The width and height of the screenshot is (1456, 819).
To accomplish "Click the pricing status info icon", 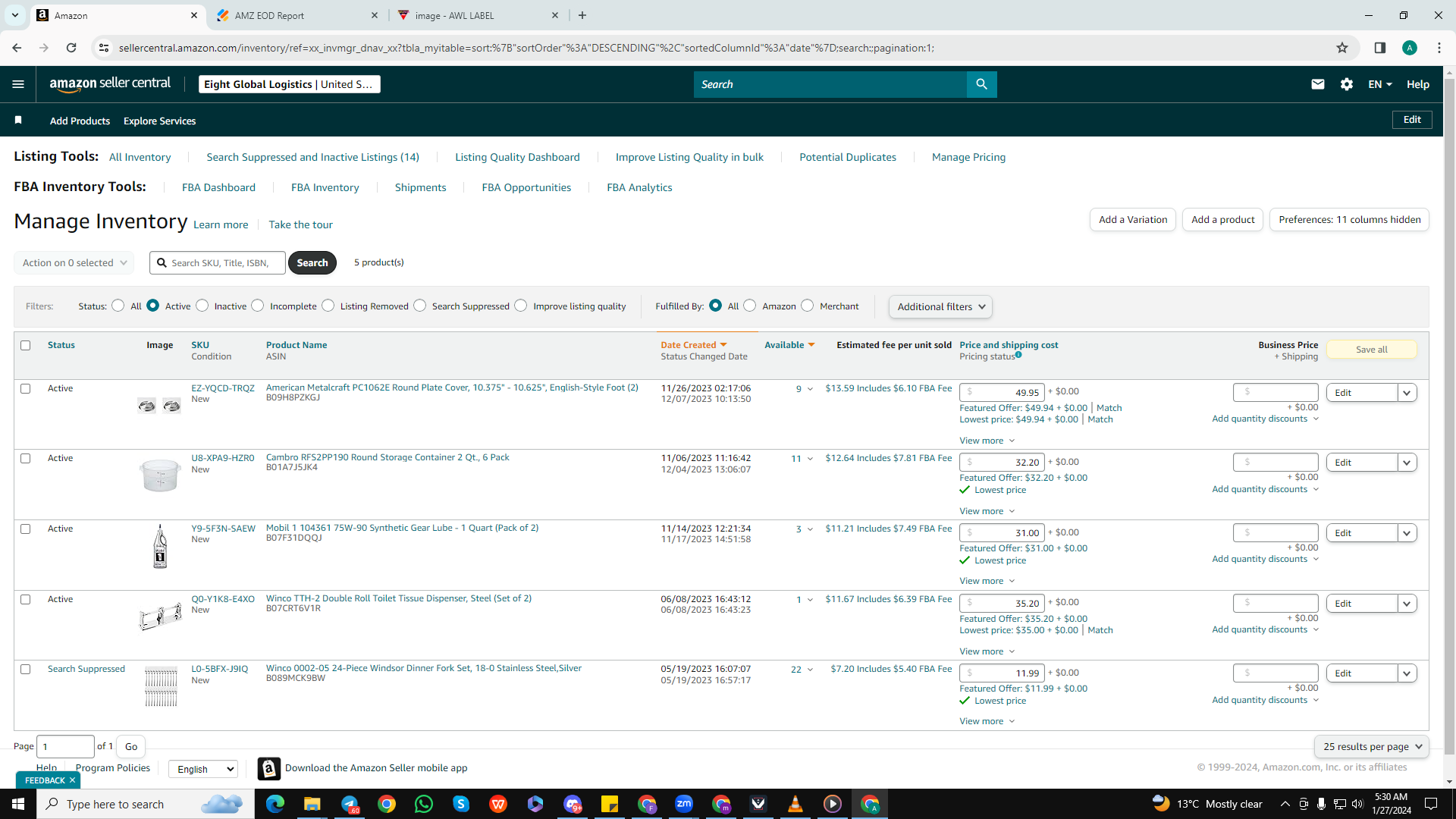I will pos(1018,355).
